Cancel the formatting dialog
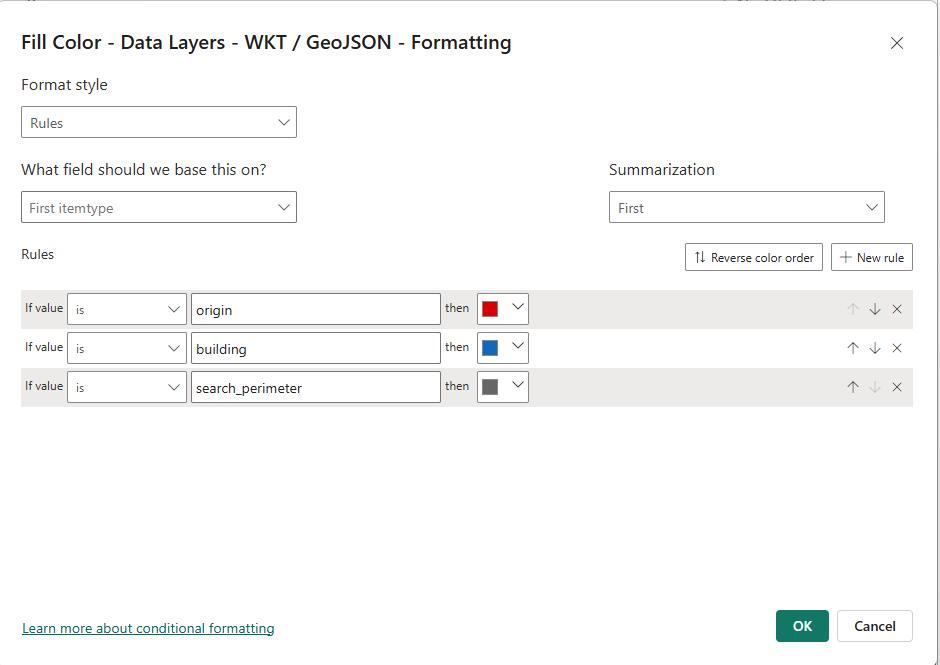Image resolution: width=940 pixels, height=665 pixels. [x=874, y=626]
